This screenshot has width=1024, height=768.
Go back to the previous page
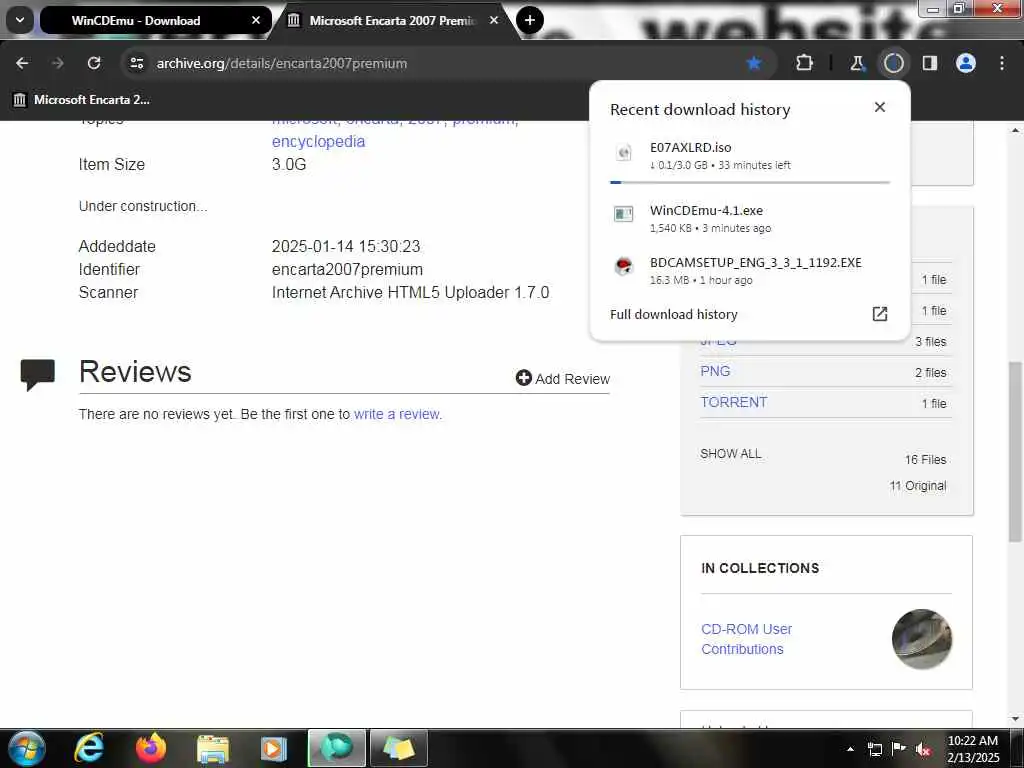[x=22, y=63]
